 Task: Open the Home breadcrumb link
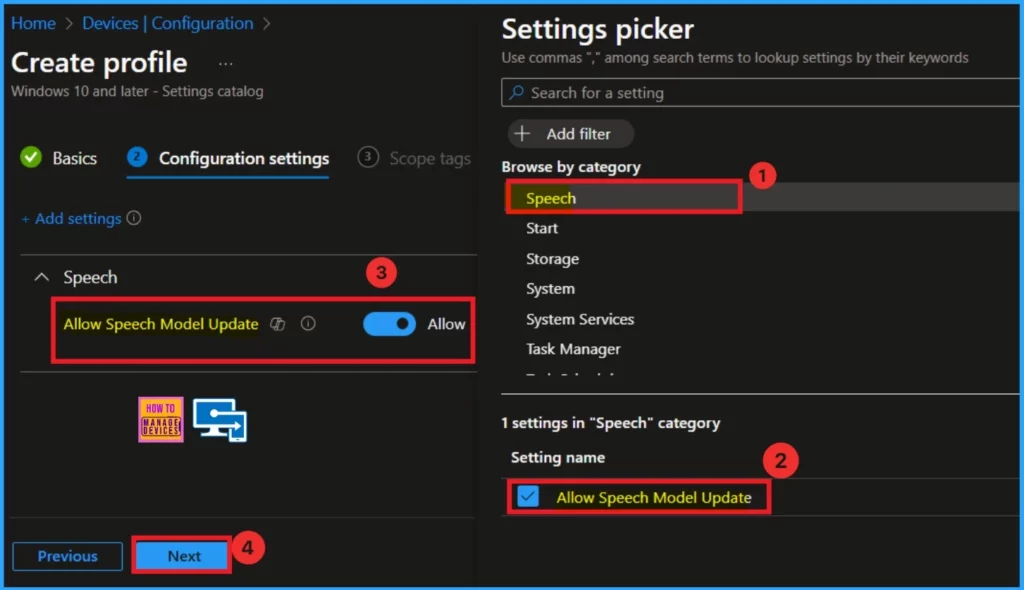point(33,24)
